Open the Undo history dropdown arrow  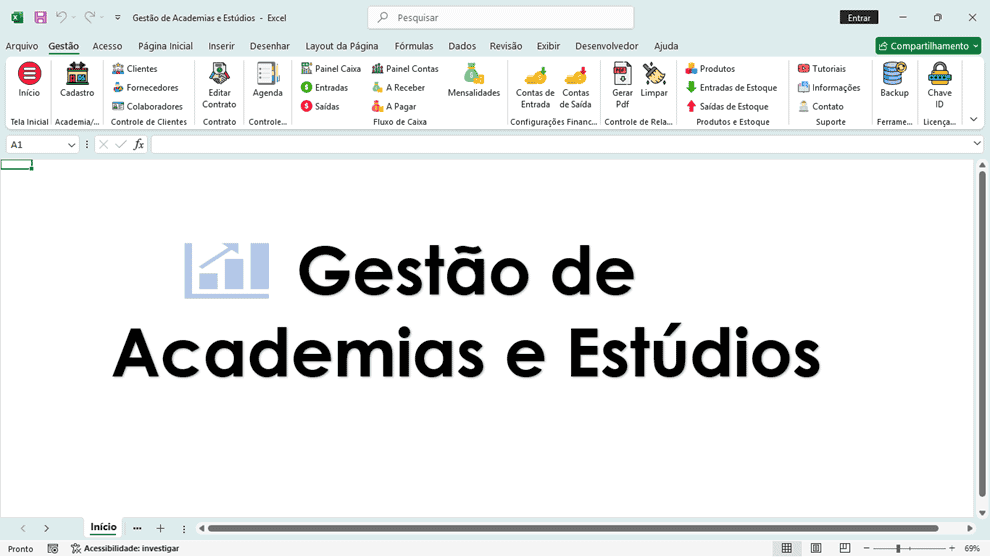73,18
